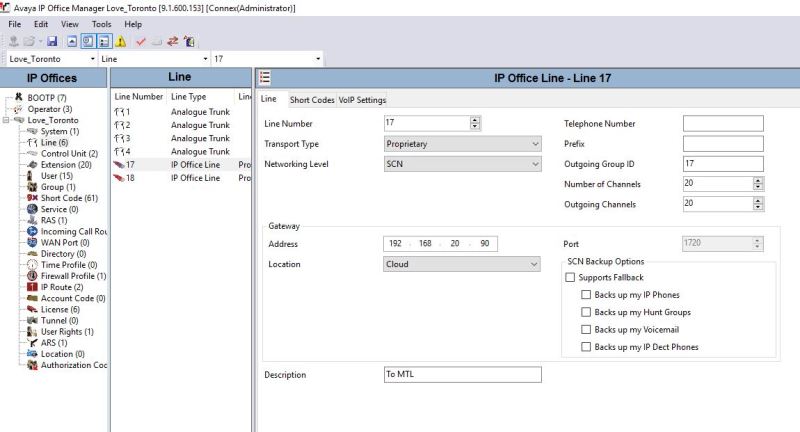Click the Outgoing Channels spinner
The width and height of the screenshot is (800, 432).
pos(758,204)
